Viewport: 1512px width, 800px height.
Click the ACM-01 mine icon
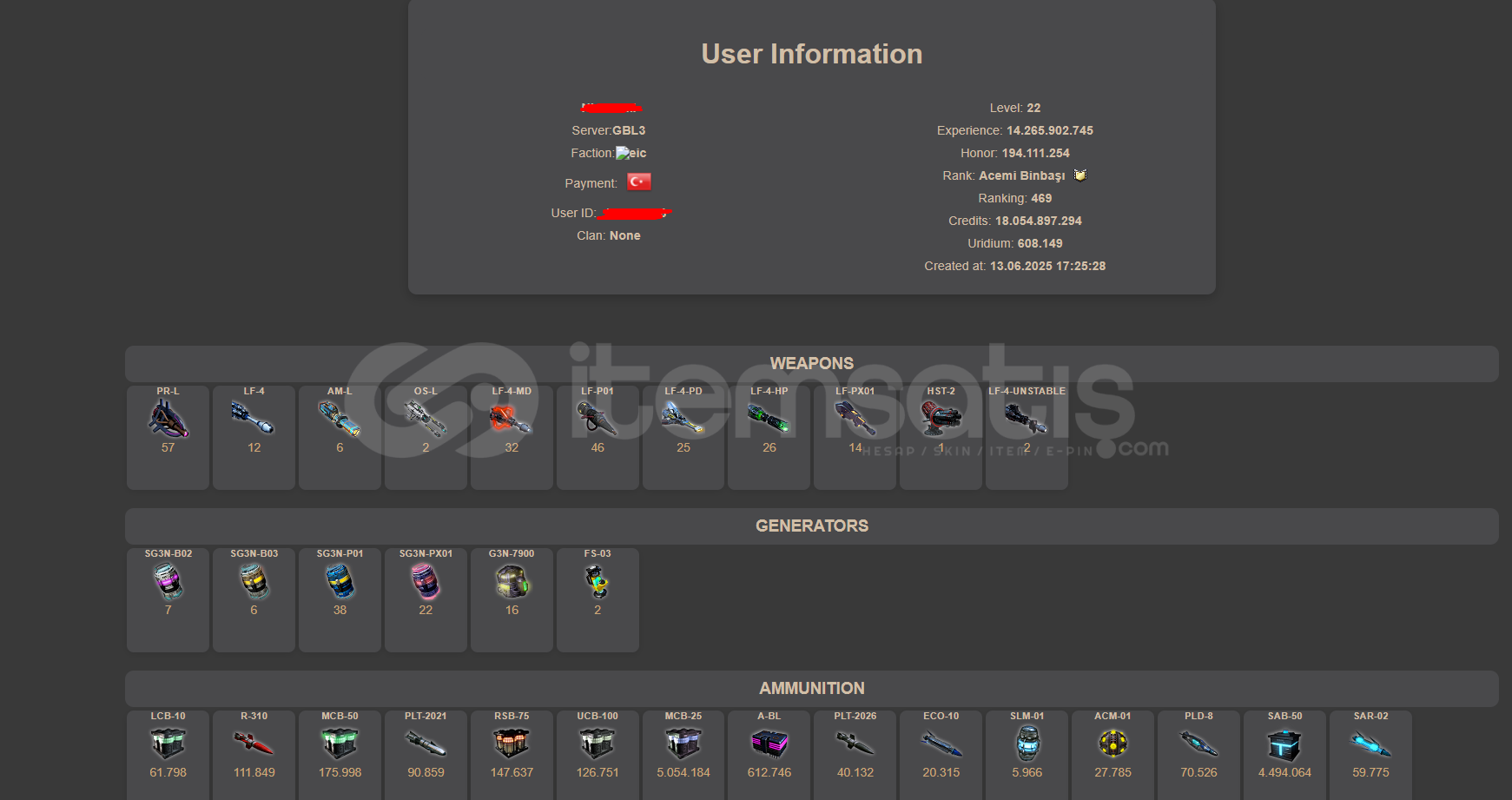(1113, 744)
